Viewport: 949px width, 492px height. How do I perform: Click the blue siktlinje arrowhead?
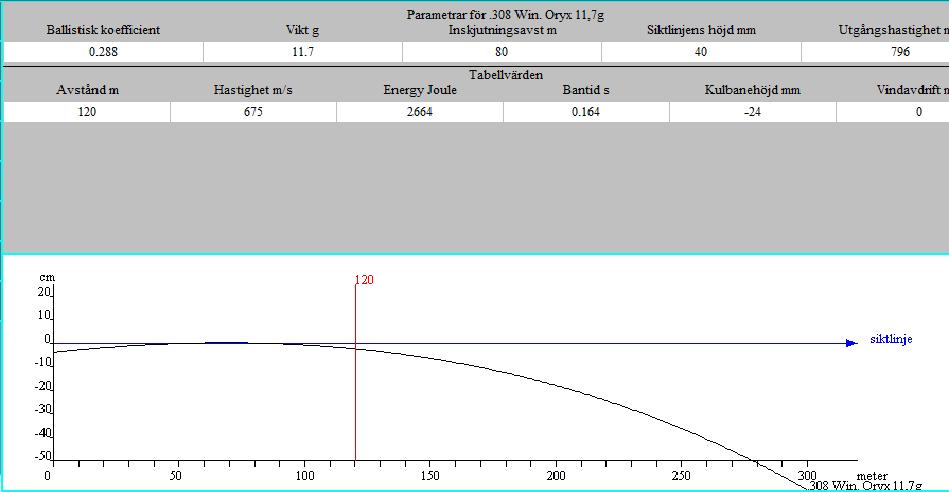click(851, 343)
